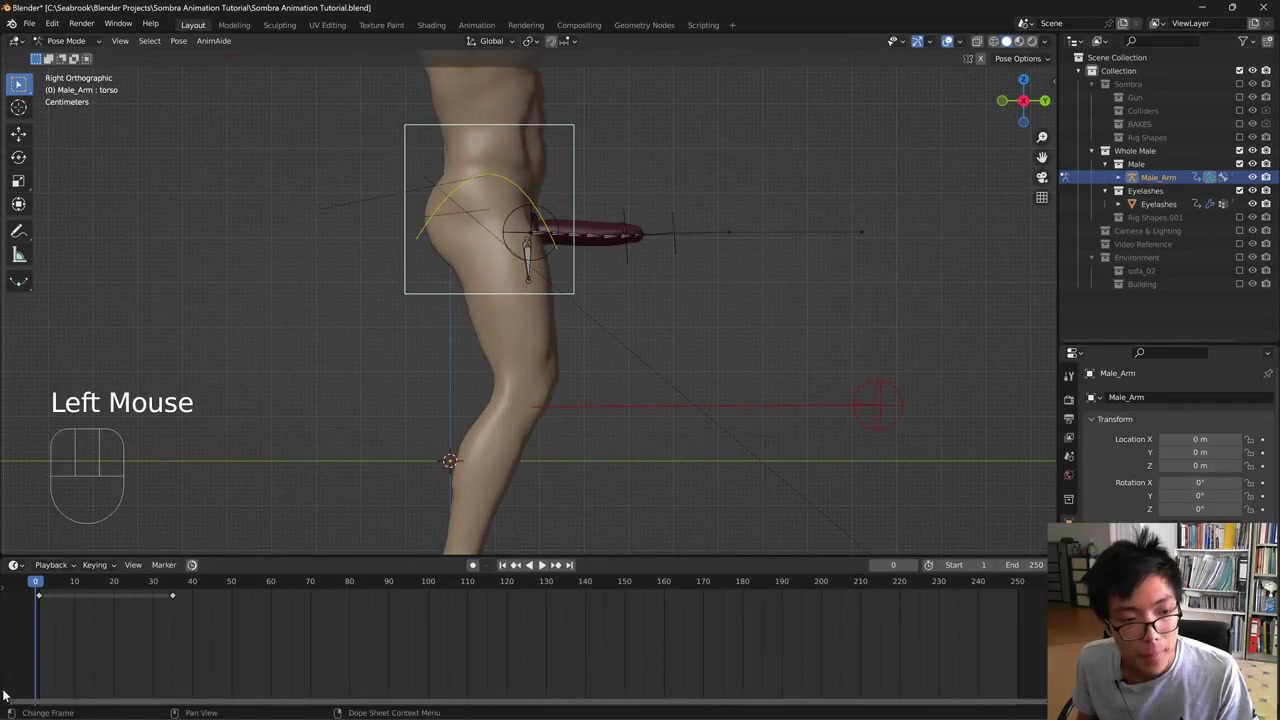This screenshot has width=1280, height=720.
Task: Pick the Scale tool
Action: pyautogui.click(x=18, y=181)
